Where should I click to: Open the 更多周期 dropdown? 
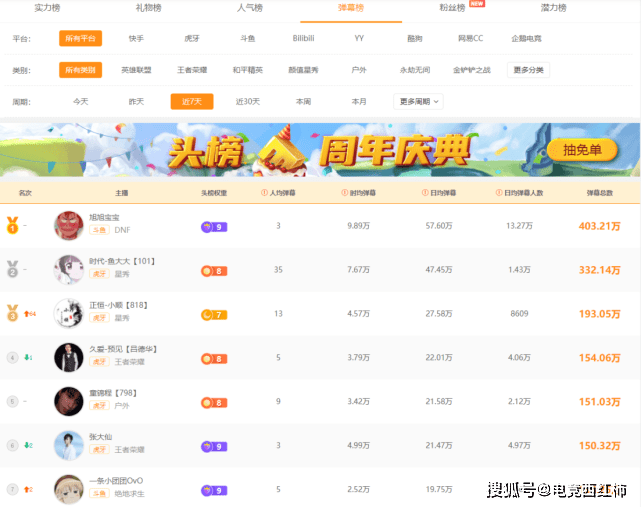pyautogui.click(x=418, y=101)
